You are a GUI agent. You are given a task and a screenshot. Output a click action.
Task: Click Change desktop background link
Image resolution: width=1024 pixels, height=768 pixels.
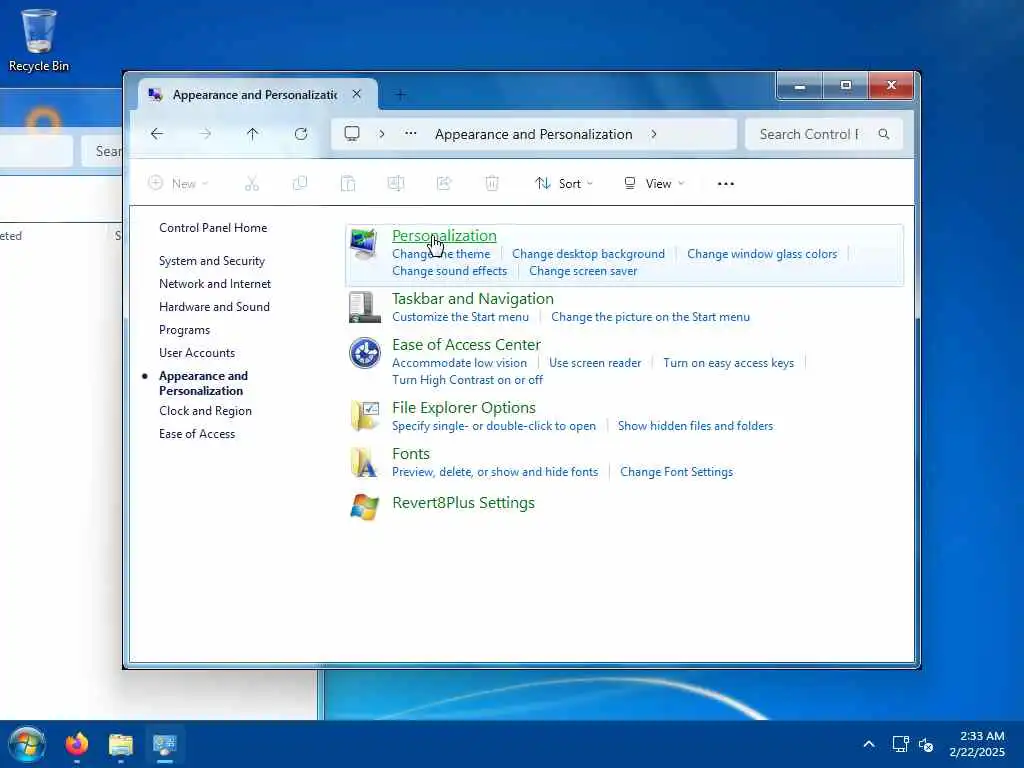[x=588, y=253]
